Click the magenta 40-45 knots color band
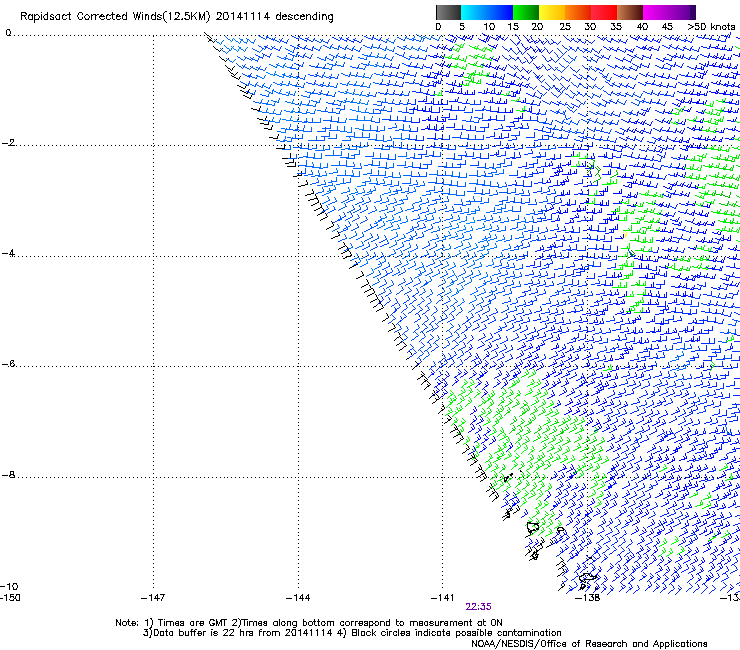 pos(656,12)
